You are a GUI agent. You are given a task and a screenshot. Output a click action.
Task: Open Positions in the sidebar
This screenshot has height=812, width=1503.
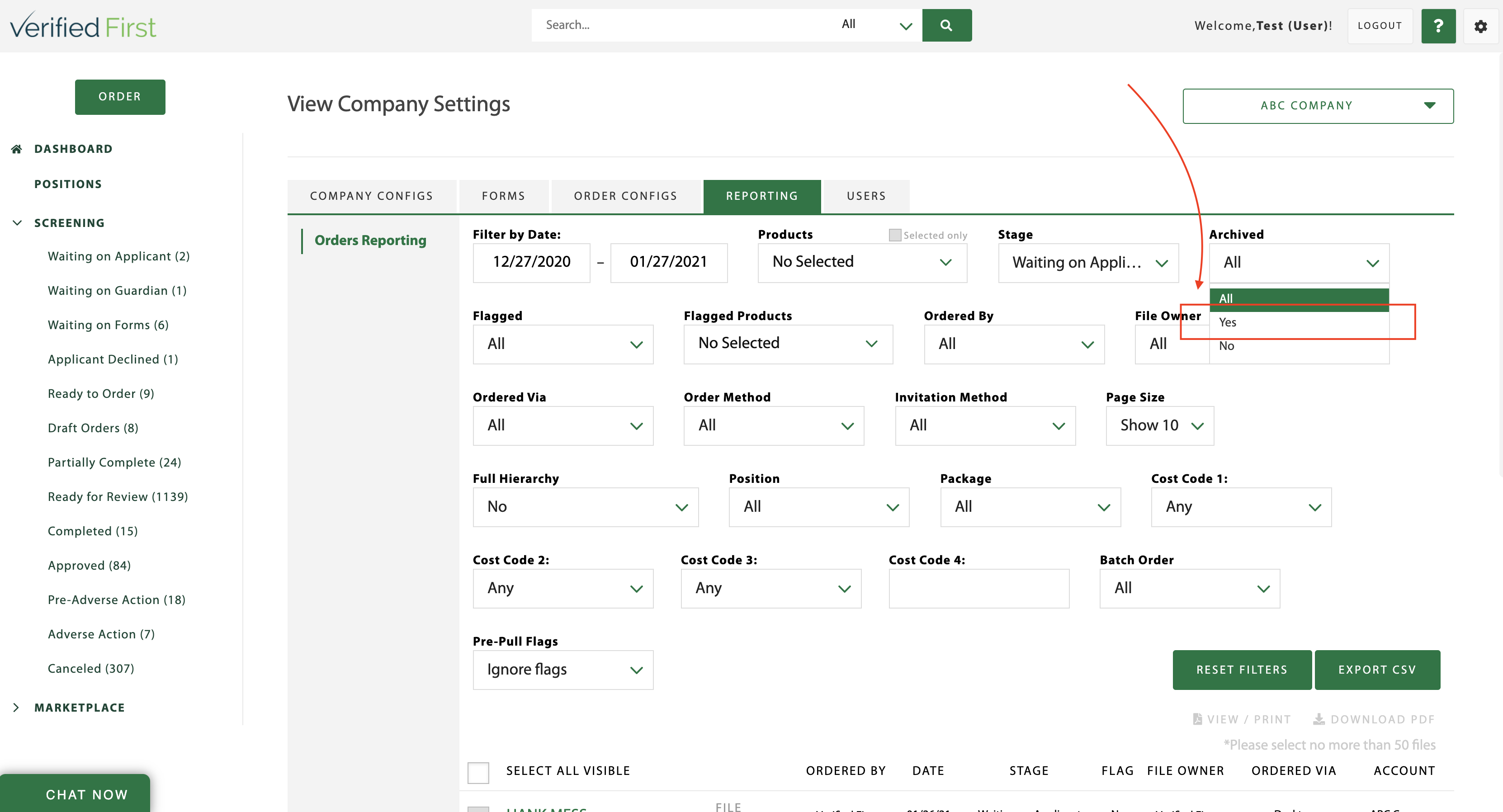pos(68,184)
